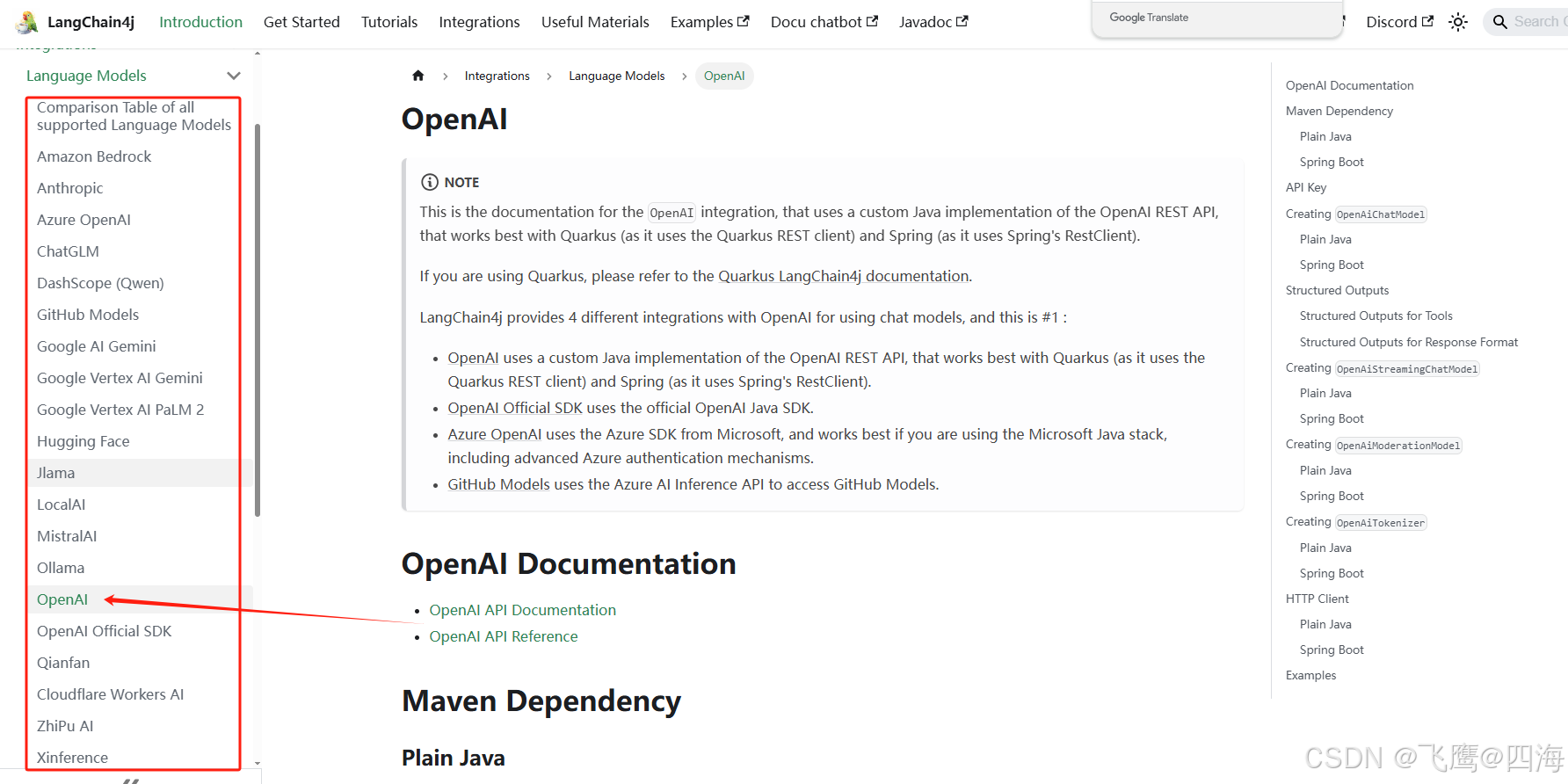Select ChatGLM in sidebar

pos(68,251)
